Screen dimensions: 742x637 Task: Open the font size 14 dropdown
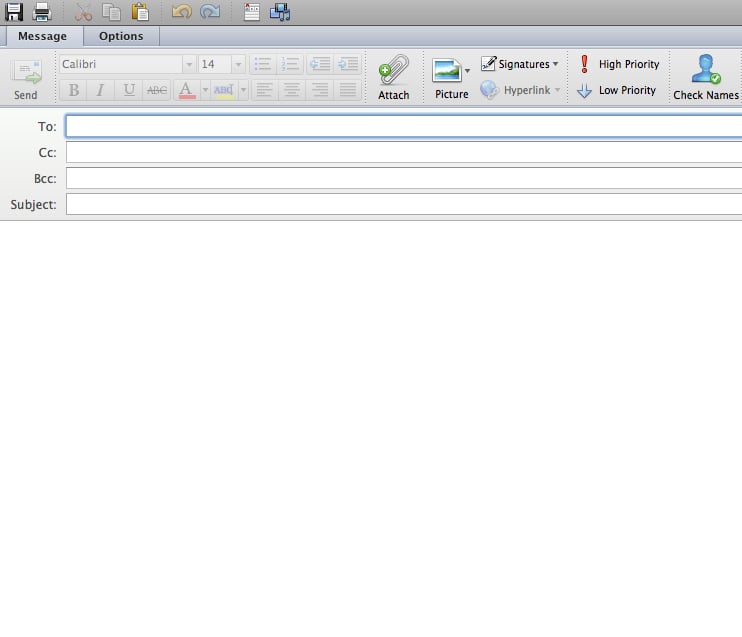coord(238,64)
